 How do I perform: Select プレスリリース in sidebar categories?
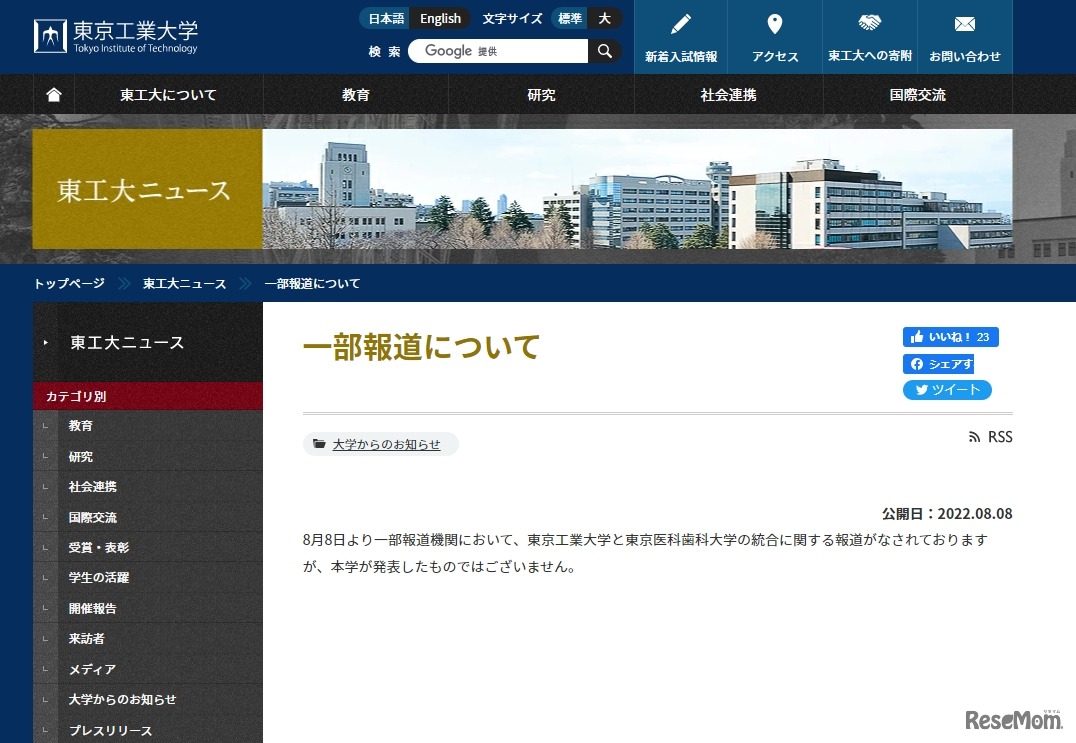110,731
